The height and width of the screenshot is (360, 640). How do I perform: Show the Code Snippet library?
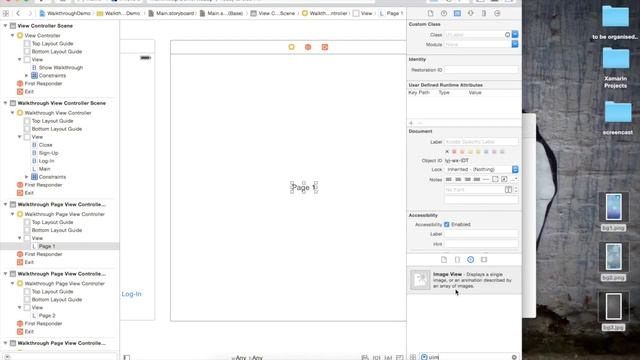[457, 260]
